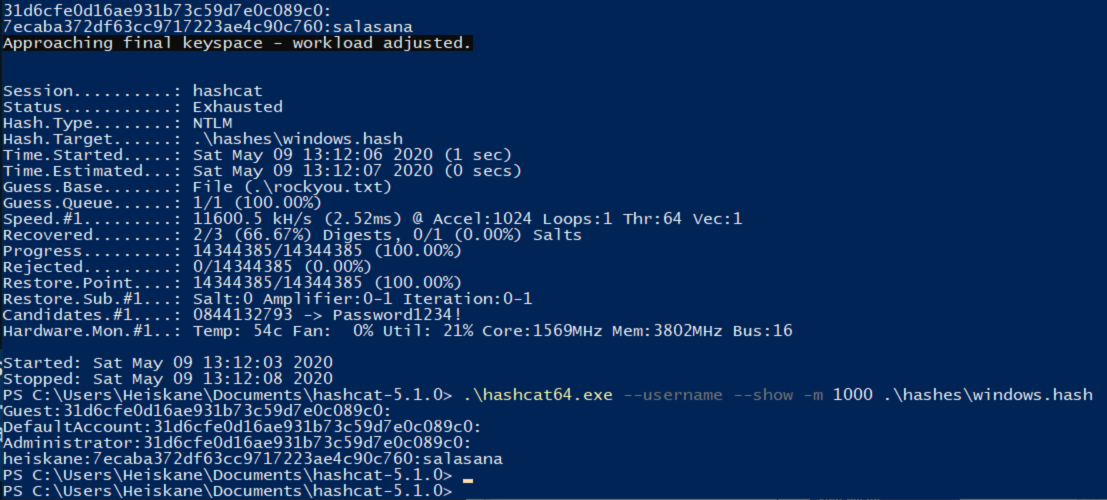Click the DefaultAccount hash output line
Viewport: 1107px width, 500px height.
[242, 426]
